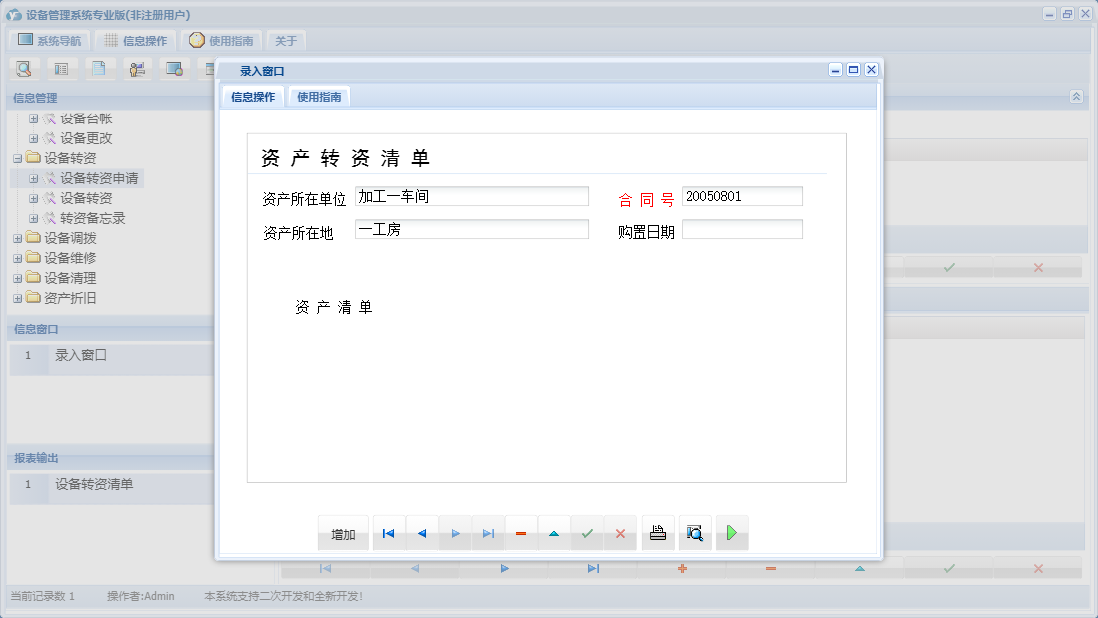Cancel editing with the red X button
Viewport: 1098px width, 618px height.
click(x=620, y=533)
